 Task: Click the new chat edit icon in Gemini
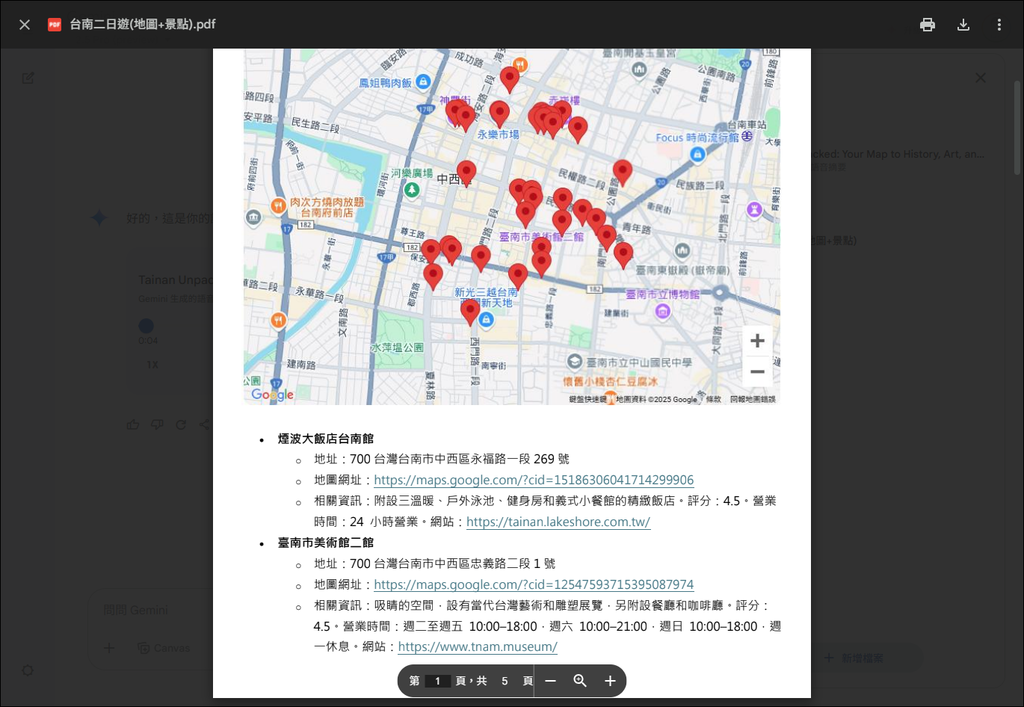click(27, 78)
